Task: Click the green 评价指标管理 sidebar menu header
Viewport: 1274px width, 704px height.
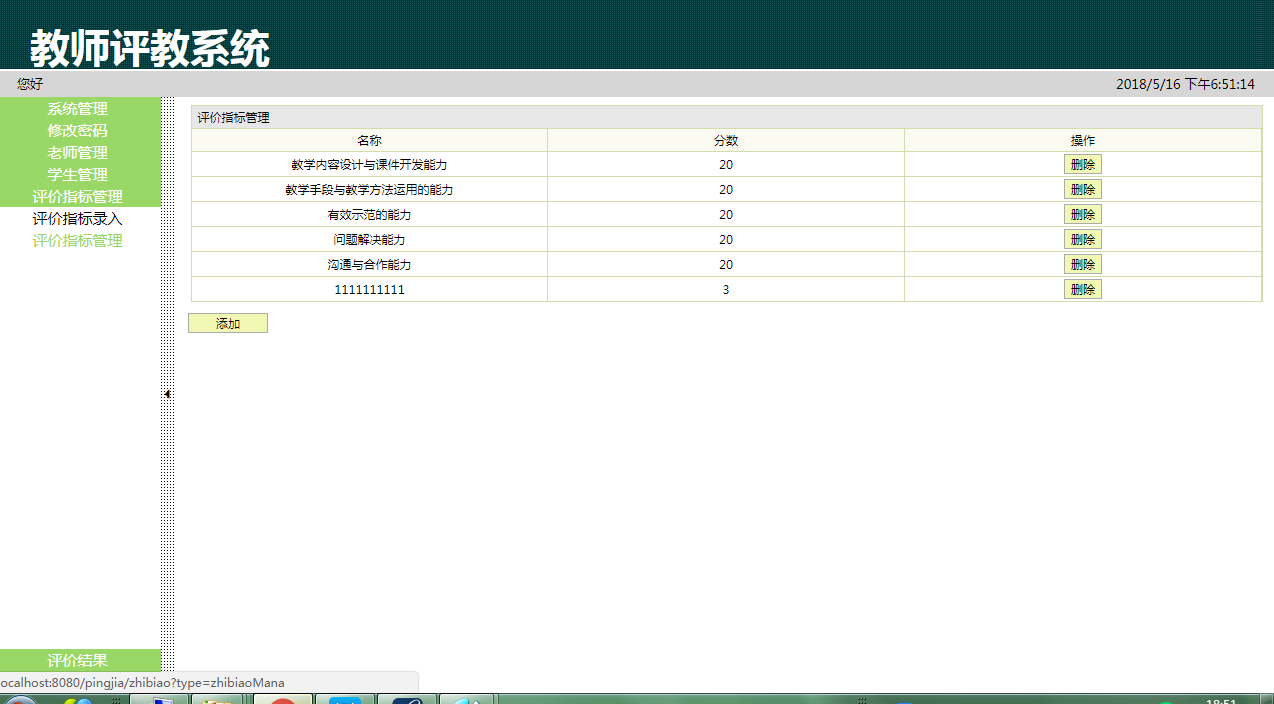Action: [80, 197]
